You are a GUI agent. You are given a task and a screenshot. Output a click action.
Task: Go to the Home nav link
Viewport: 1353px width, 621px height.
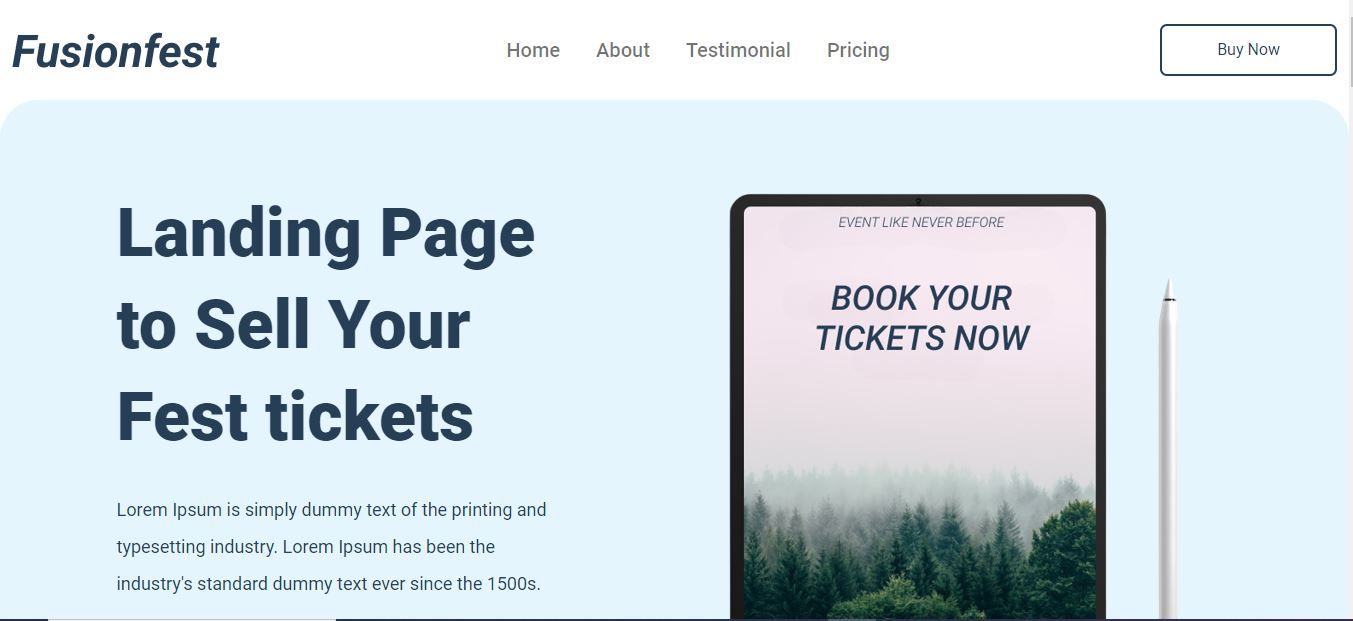tap(533, 50)
